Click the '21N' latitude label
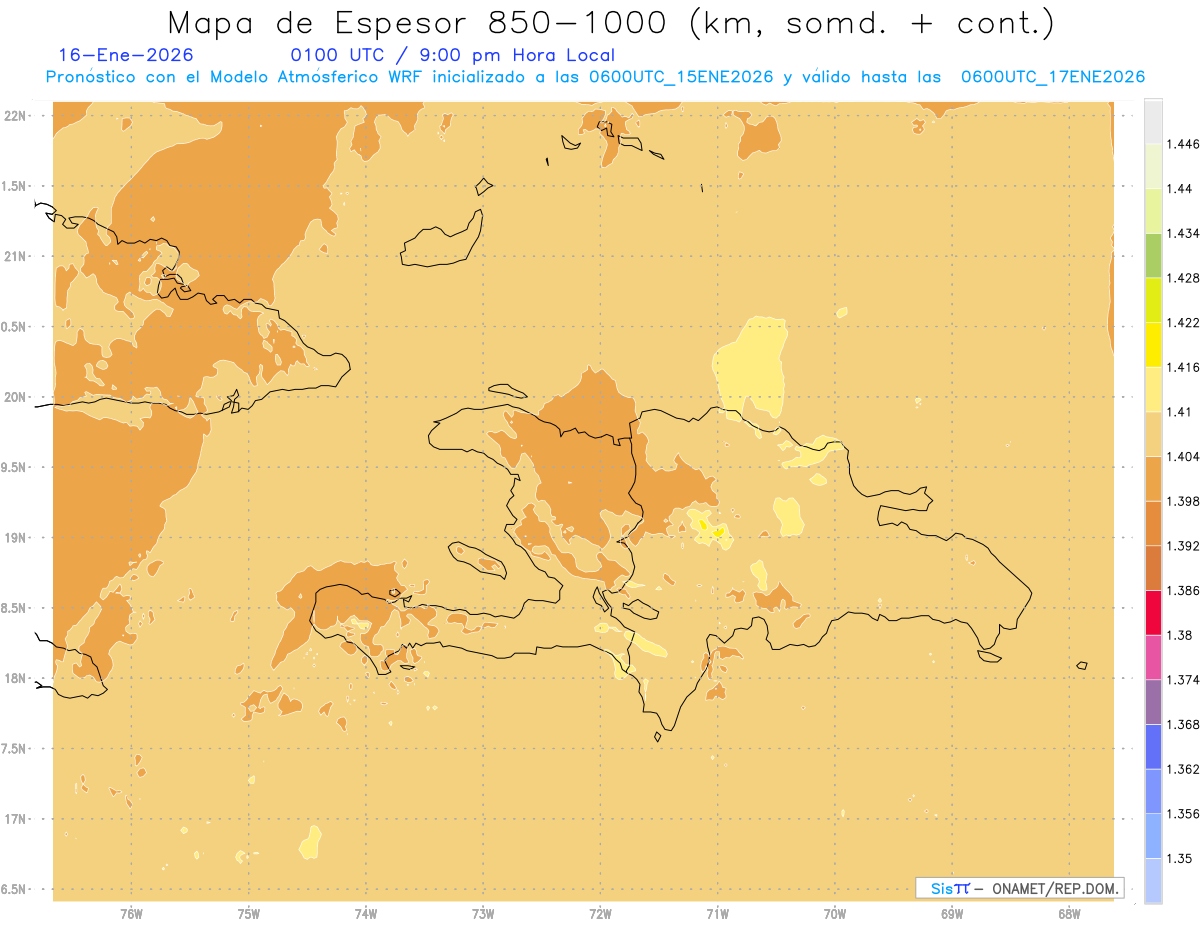Screen dimensions: 1200x927 point(17,257)
